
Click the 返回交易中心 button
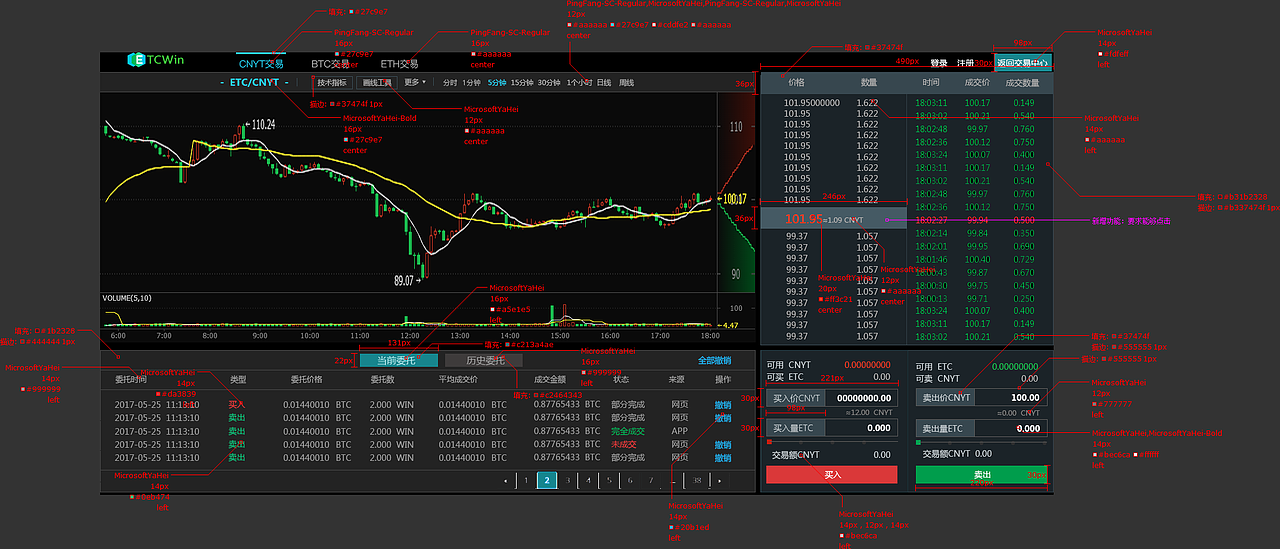pyautogui.click(x=1022, y=62)
